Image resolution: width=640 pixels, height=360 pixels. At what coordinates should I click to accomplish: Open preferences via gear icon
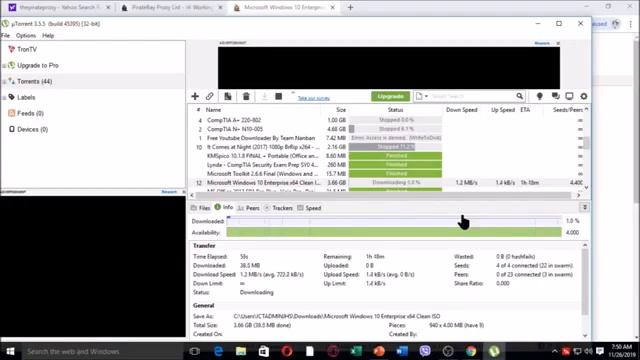click(x=584, y=96)
